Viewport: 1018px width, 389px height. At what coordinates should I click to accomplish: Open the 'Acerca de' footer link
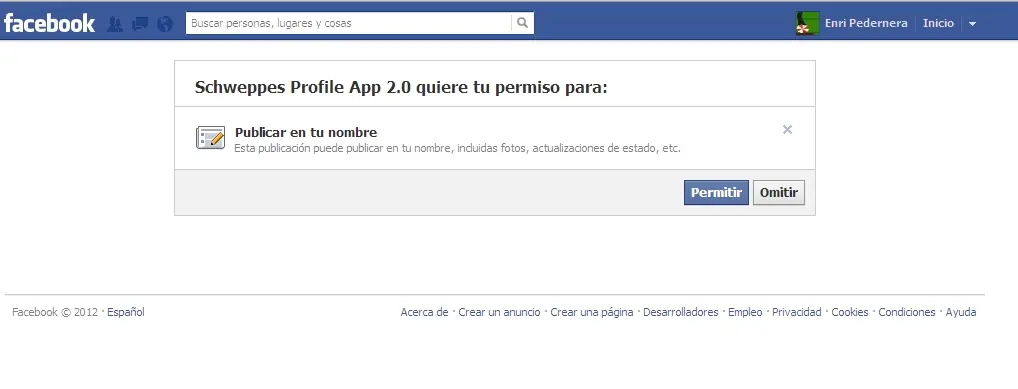click(x=424, y=312)
